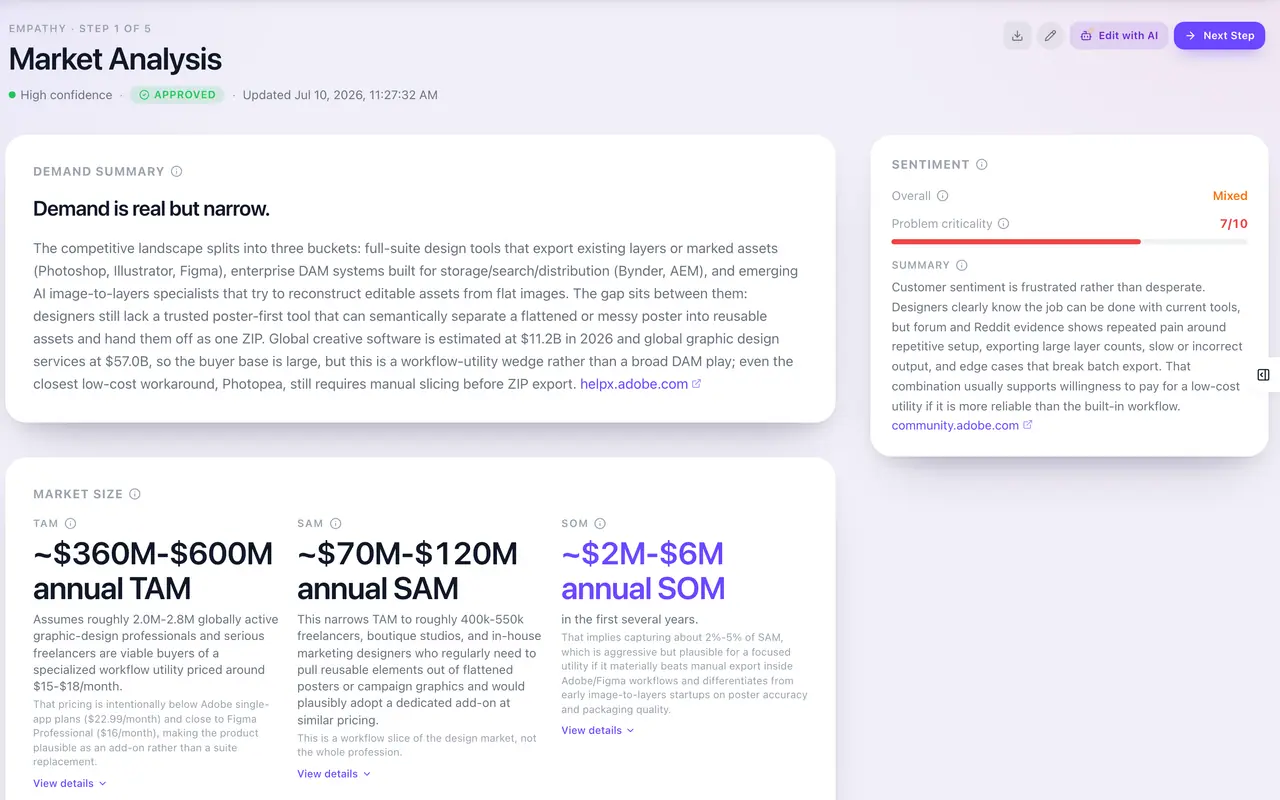Click the '~$360M-$600M annual TAM' figure
Image resolution: width=1280 pixels, height=800 pixels.
[153, 571]
